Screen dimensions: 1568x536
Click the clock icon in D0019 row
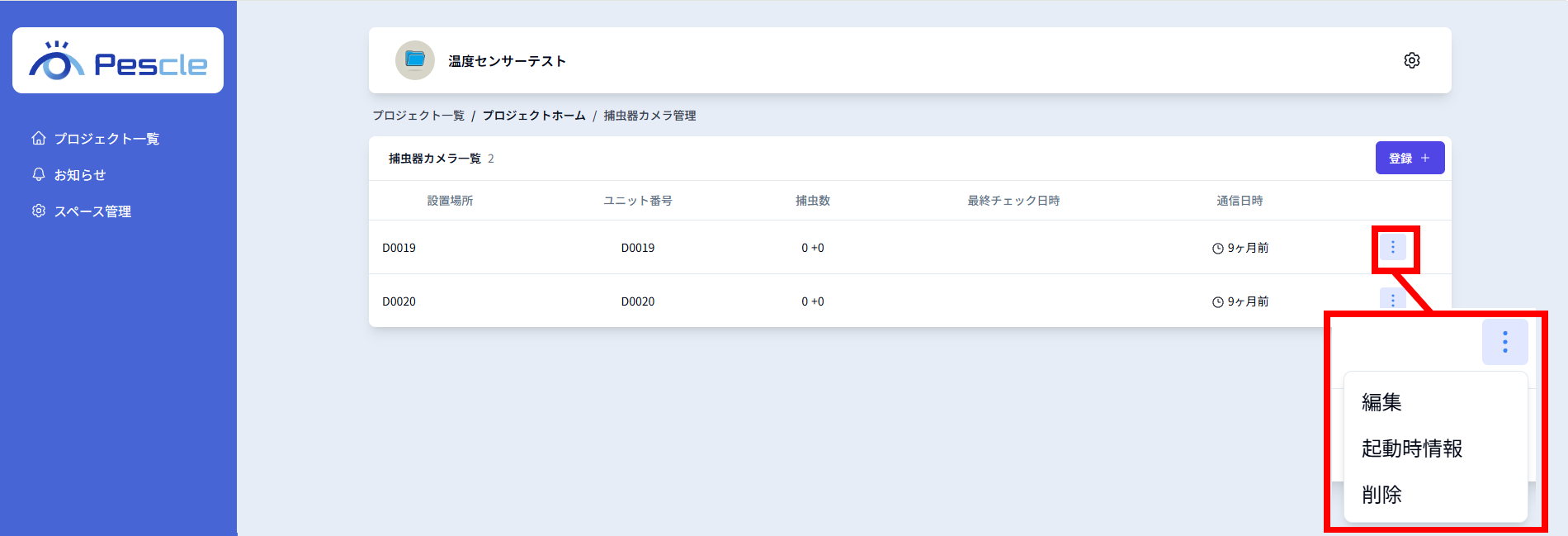coord(1217,249)
